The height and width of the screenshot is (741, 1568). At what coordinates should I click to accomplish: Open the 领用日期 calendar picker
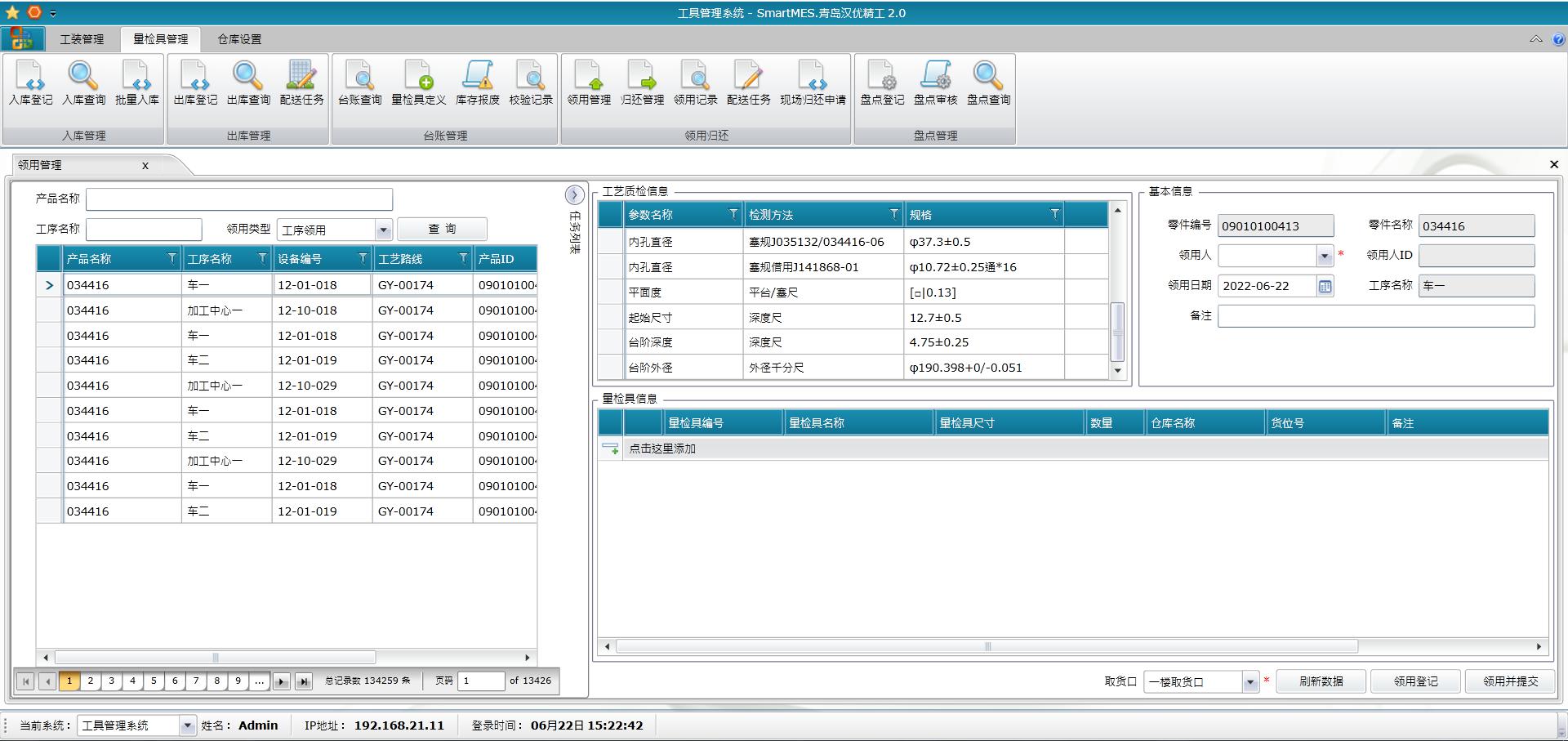tap(1325, 286)
